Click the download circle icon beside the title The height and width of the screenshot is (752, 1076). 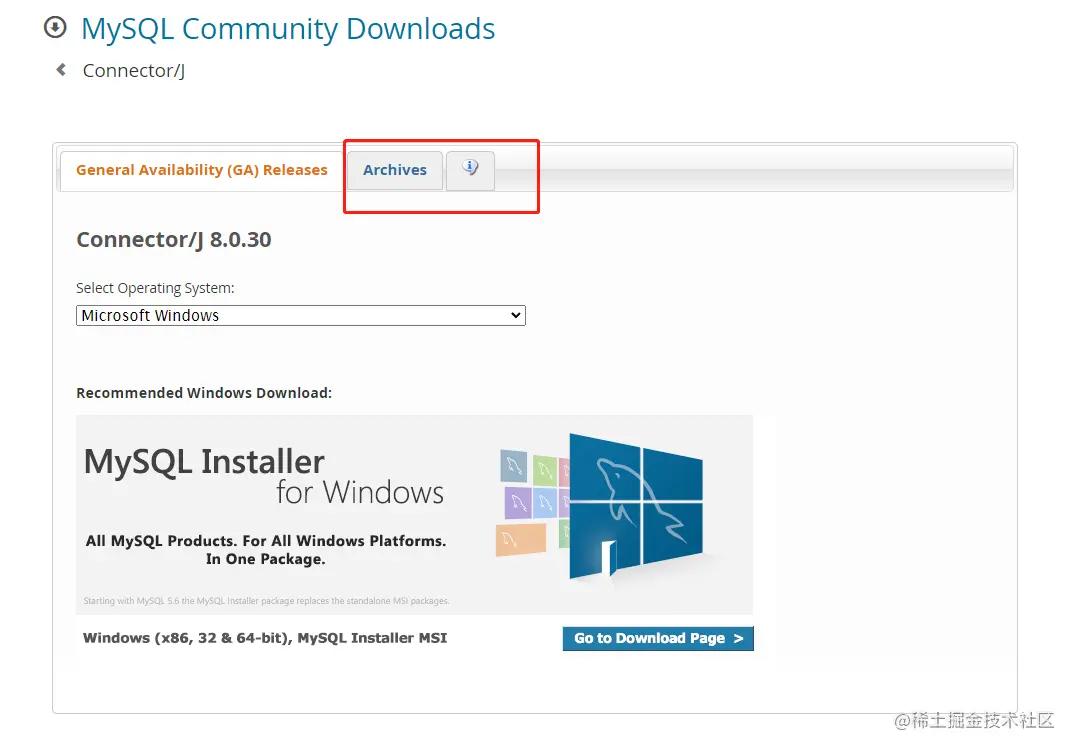(x=55, y=27)
